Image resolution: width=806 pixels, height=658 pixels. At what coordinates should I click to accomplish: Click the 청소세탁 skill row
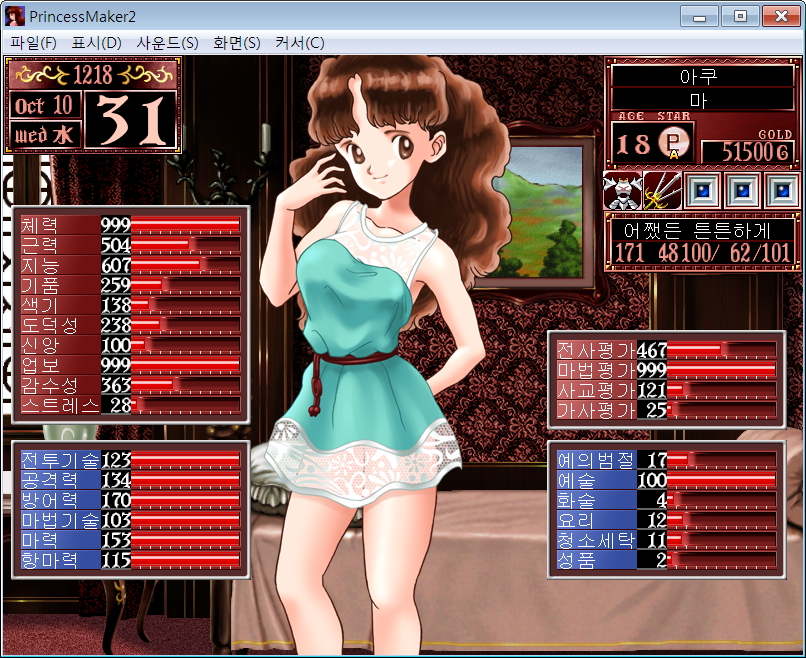(x=667, y=540)
